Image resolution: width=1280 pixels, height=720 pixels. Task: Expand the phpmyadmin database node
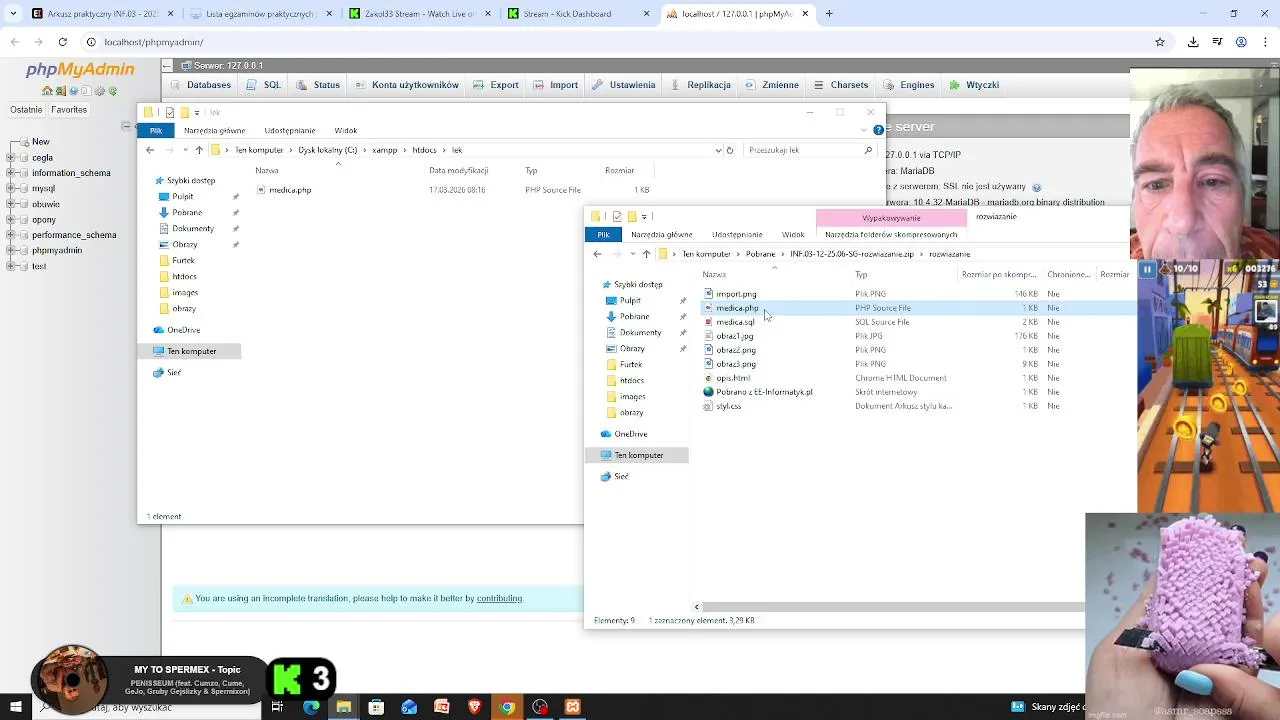(x=11, y=251)
